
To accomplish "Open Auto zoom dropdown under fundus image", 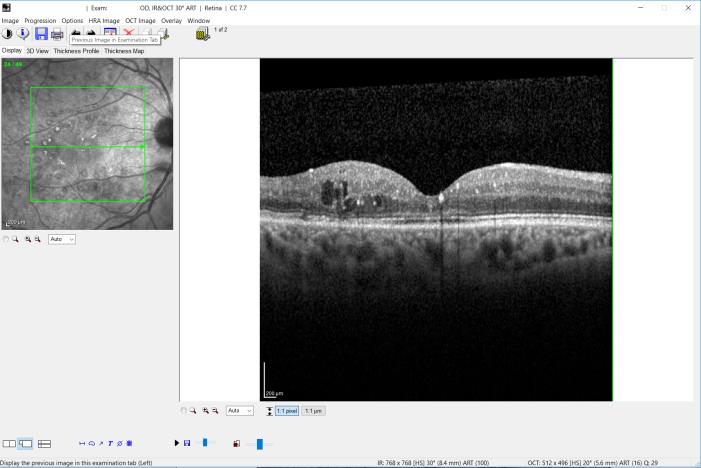I will point(62,240).
